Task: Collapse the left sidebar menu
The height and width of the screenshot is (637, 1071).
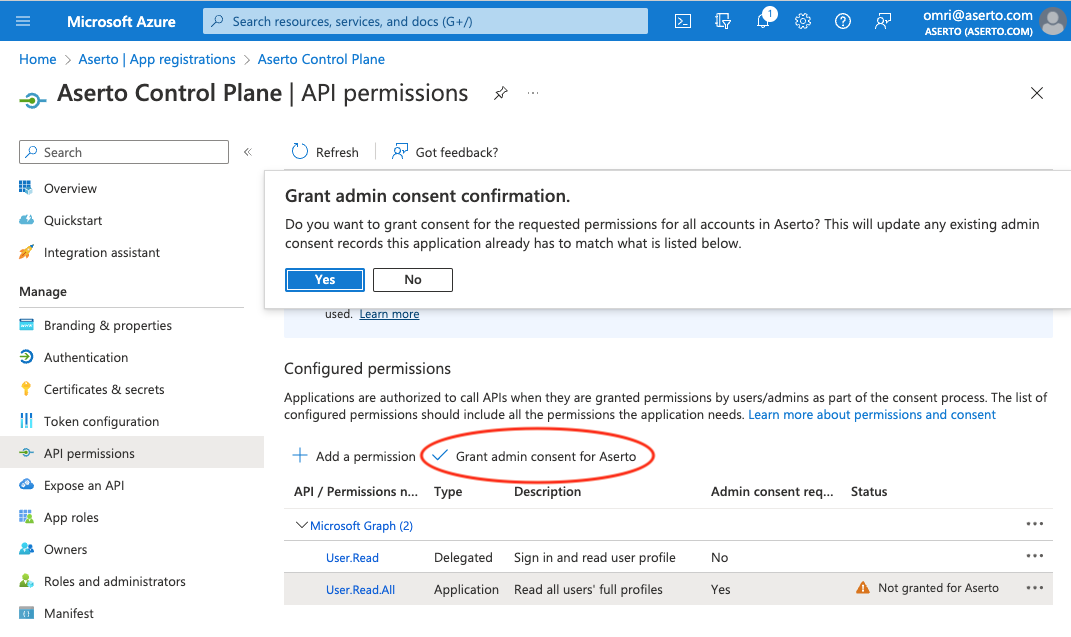Action: (x=248, y=152)
